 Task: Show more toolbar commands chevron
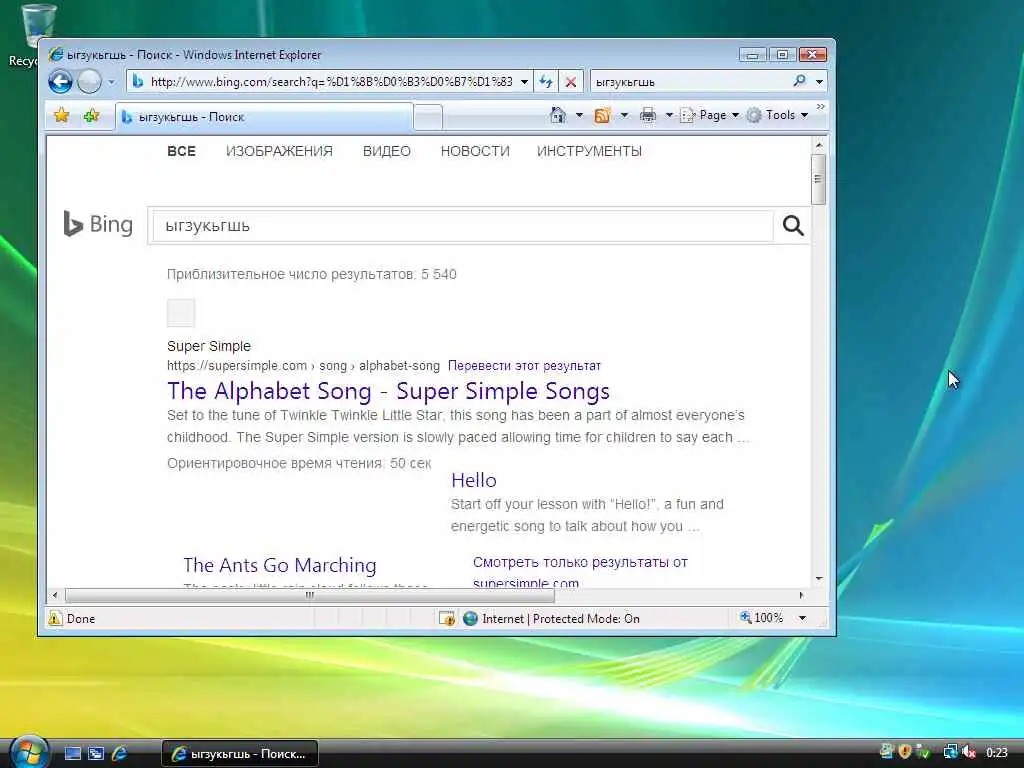[x=821, y=106]
